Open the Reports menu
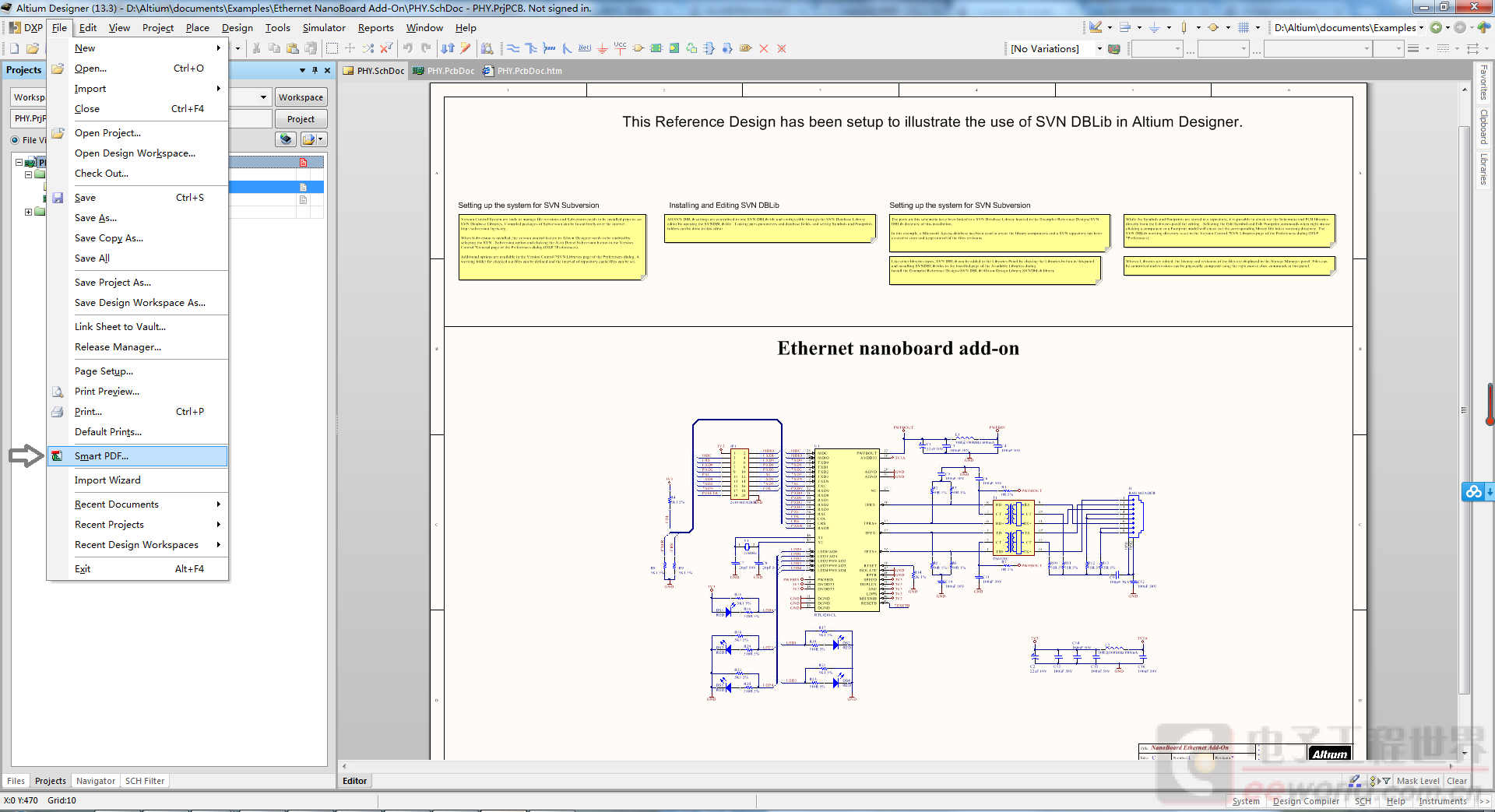 (375, 28)
